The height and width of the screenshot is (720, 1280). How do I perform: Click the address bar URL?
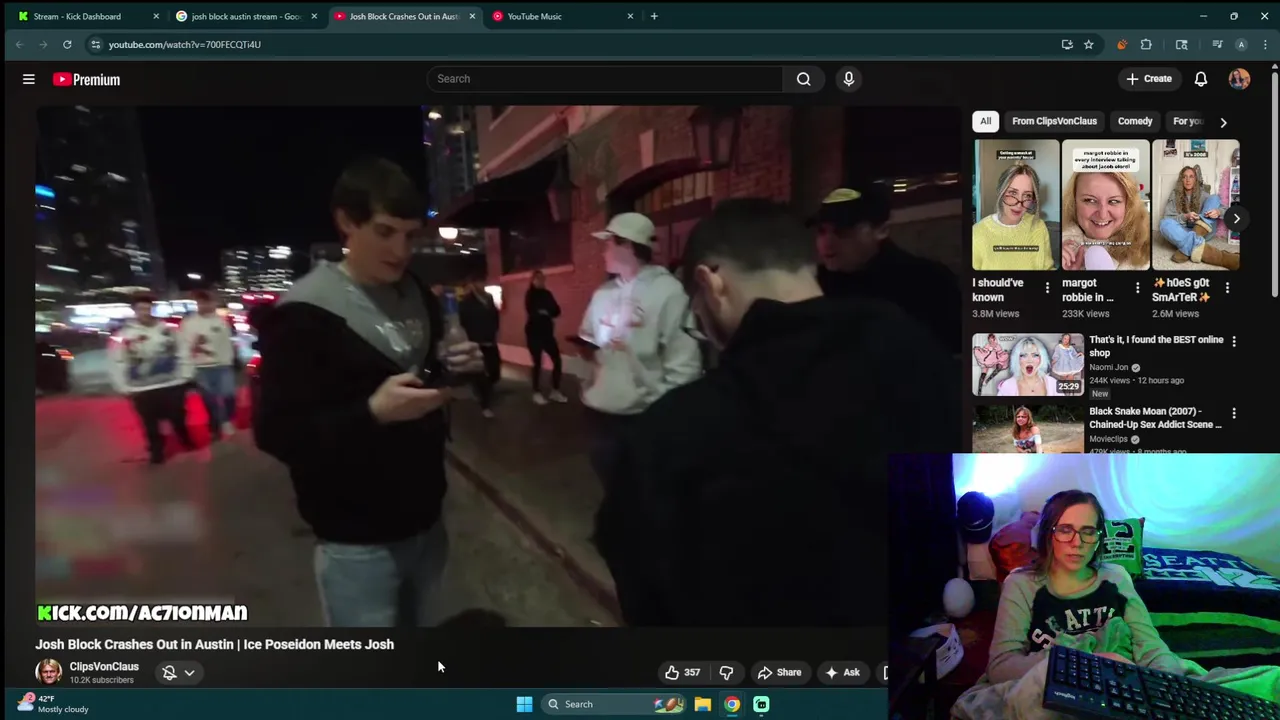point(185,44)
